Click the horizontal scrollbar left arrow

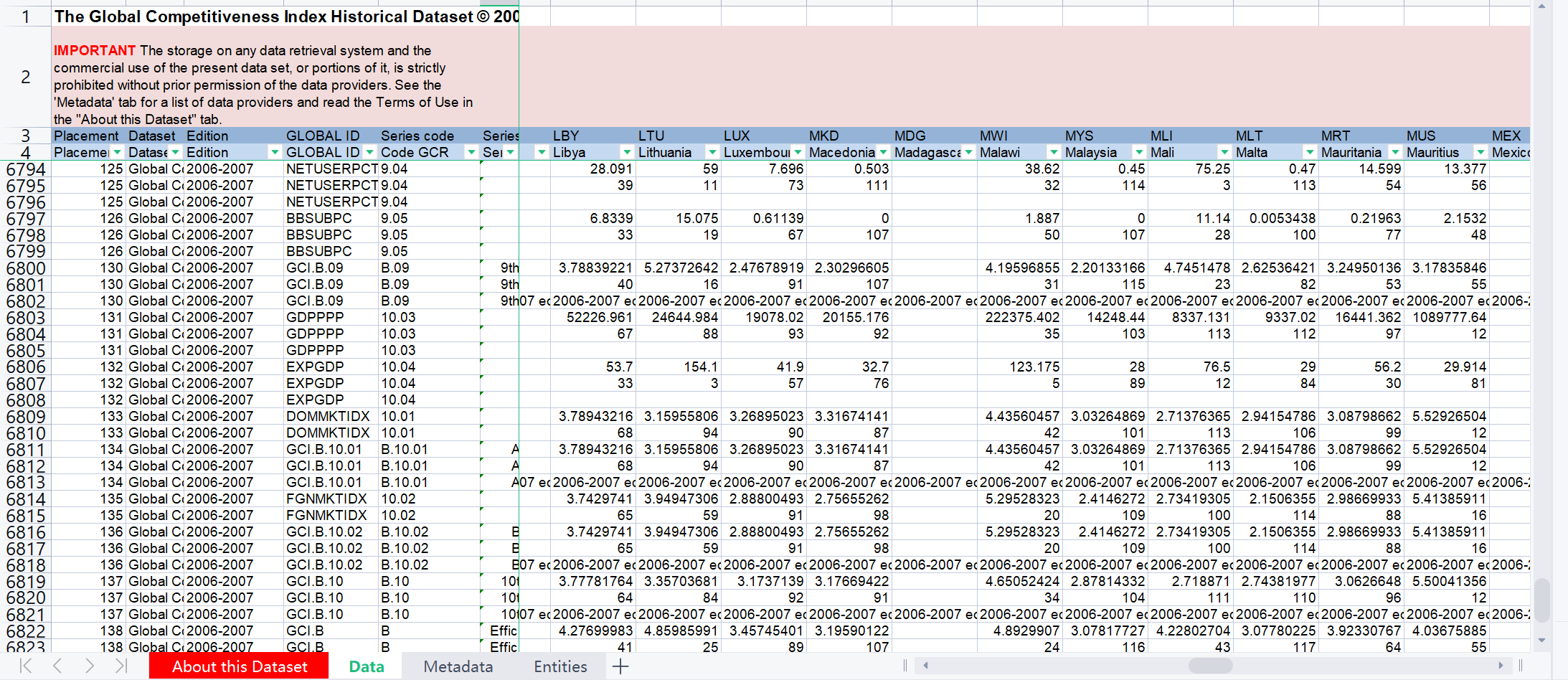click(925, 666)
